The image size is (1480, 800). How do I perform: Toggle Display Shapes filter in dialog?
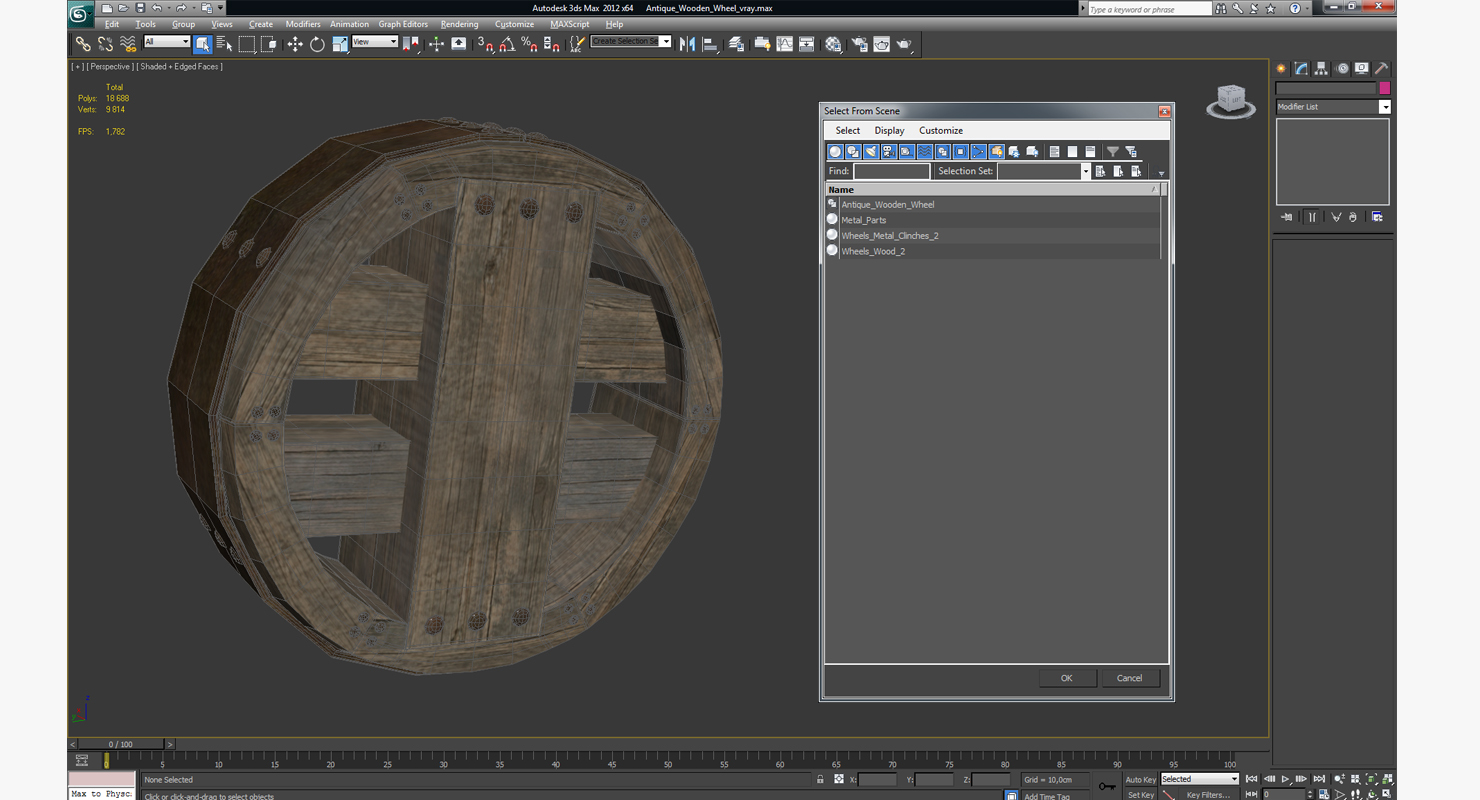point(853,152)
